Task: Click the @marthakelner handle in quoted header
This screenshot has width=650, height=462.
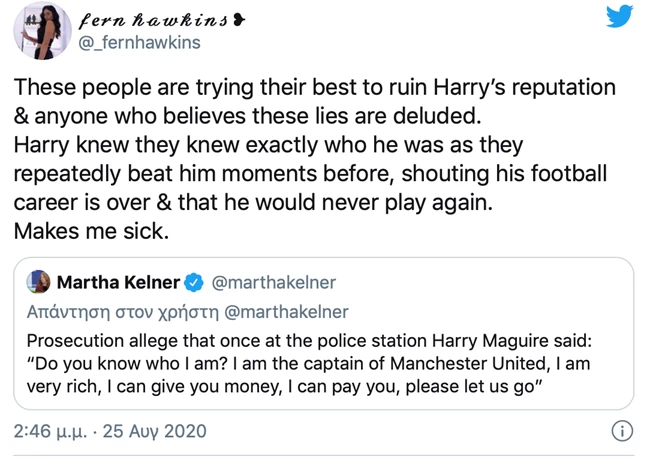Action: coord(274,283)
